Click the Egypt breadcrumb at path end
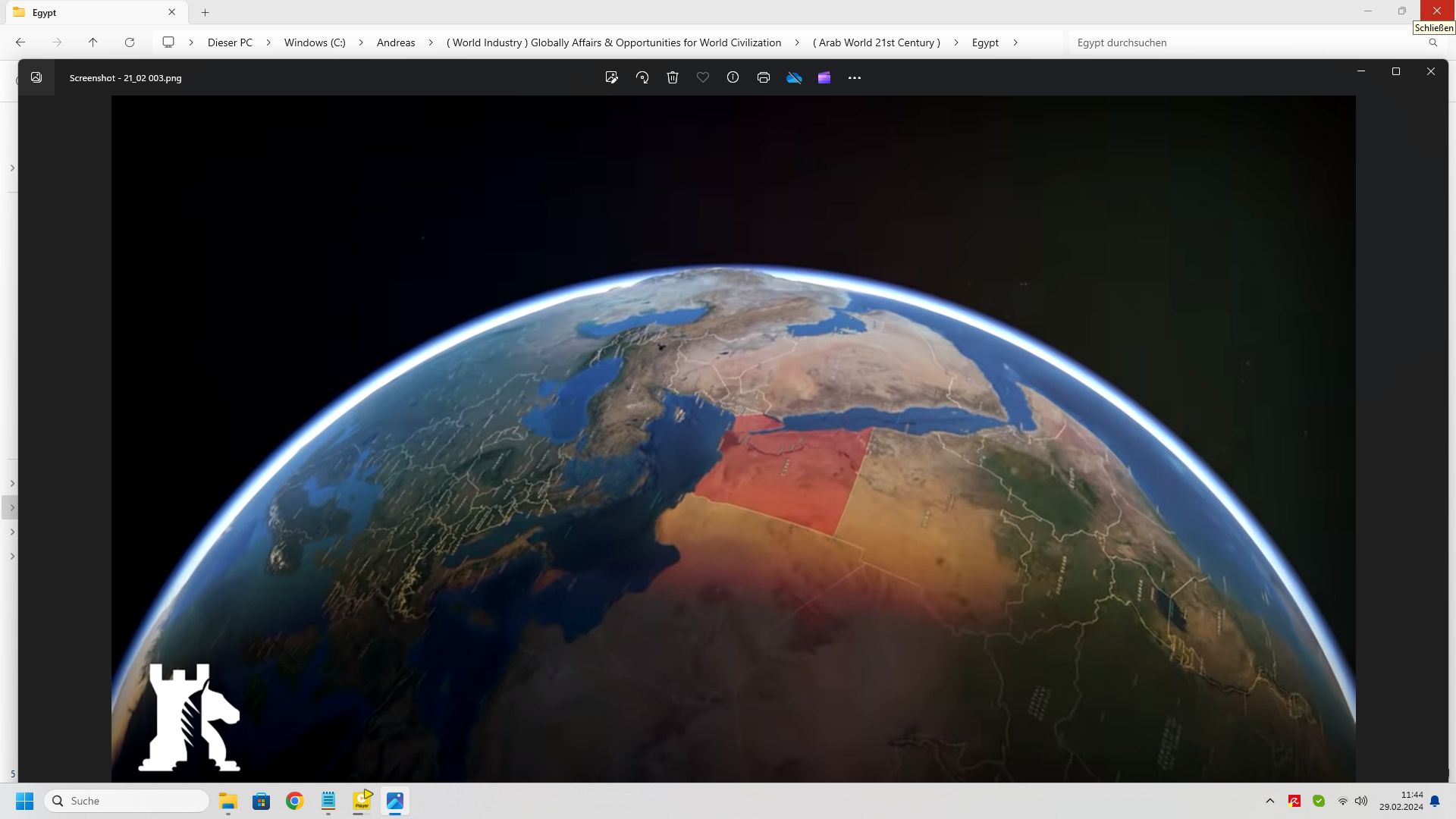The image size is (1456, 819). coord(985,42)
